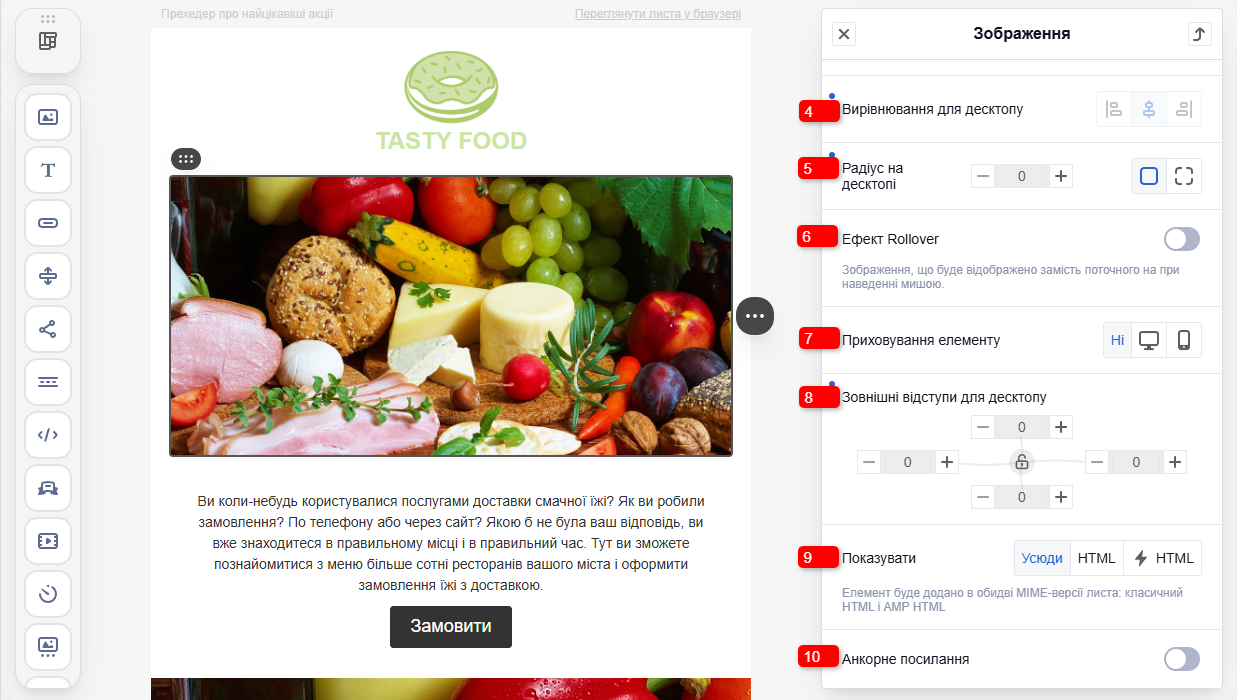Click the Замовити button in the email
The width and height of the screenshot is (1237, 700).
[451, 626]
